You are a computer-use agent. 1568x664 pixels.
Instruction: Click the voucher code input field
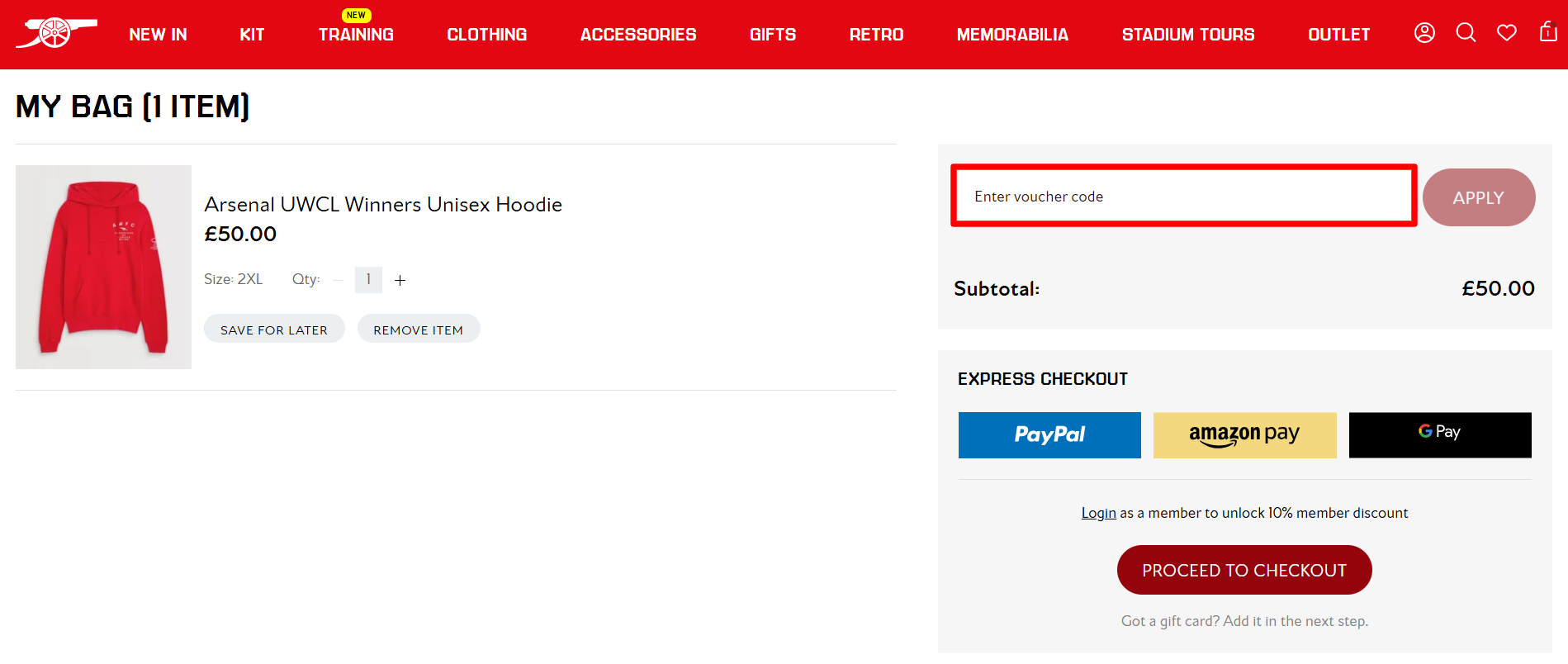[1184, 196]
